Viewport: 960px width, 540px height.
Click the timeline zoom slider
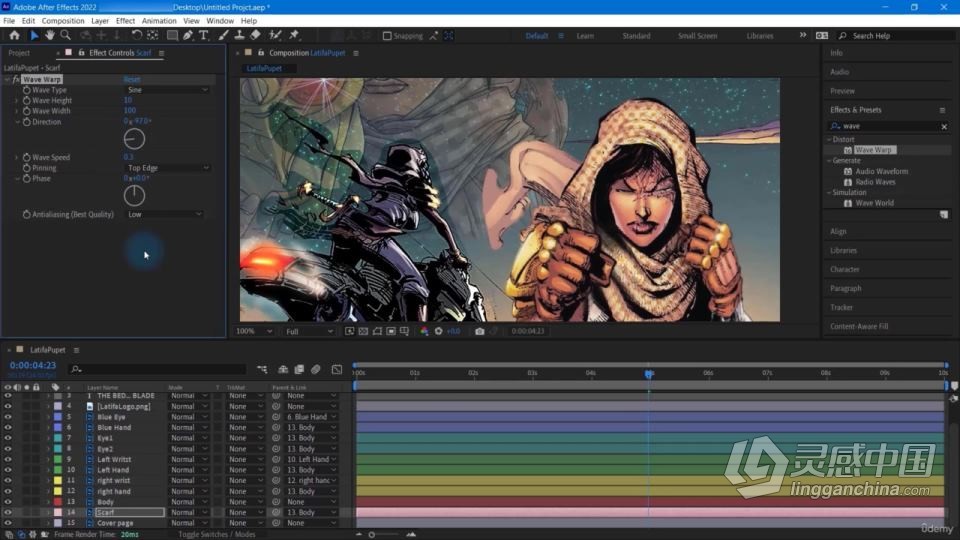[372, 534]
